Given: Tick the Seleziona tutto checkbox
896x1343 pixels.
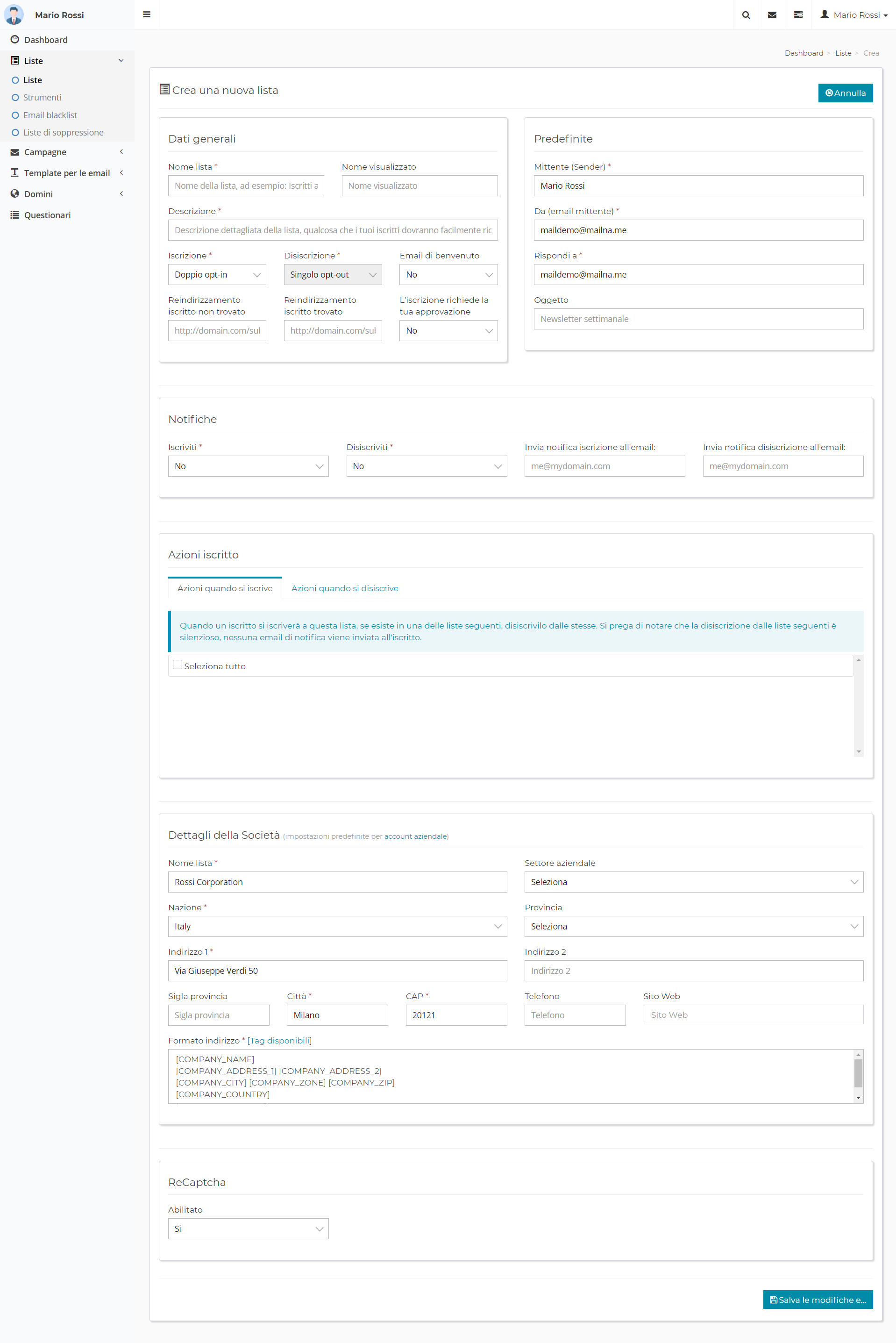Looking at the screenshot, I should (x=178, y=664).
